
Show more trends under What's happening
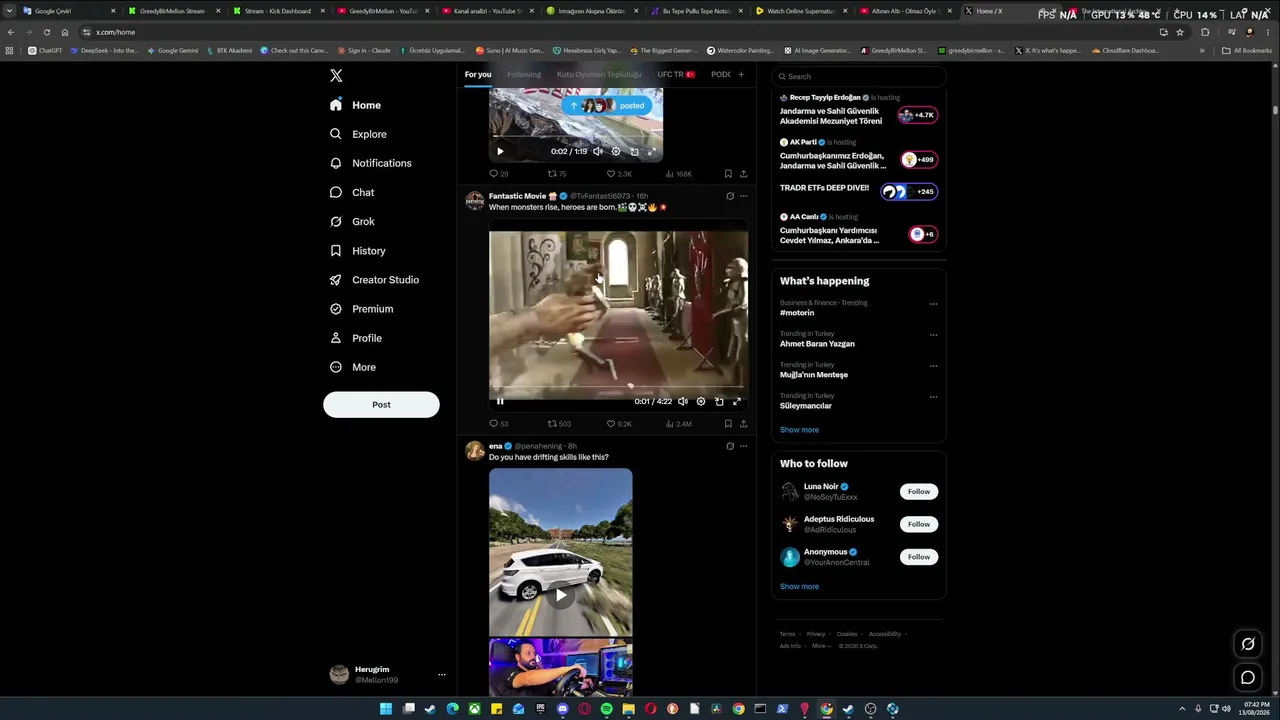[799, 430]
